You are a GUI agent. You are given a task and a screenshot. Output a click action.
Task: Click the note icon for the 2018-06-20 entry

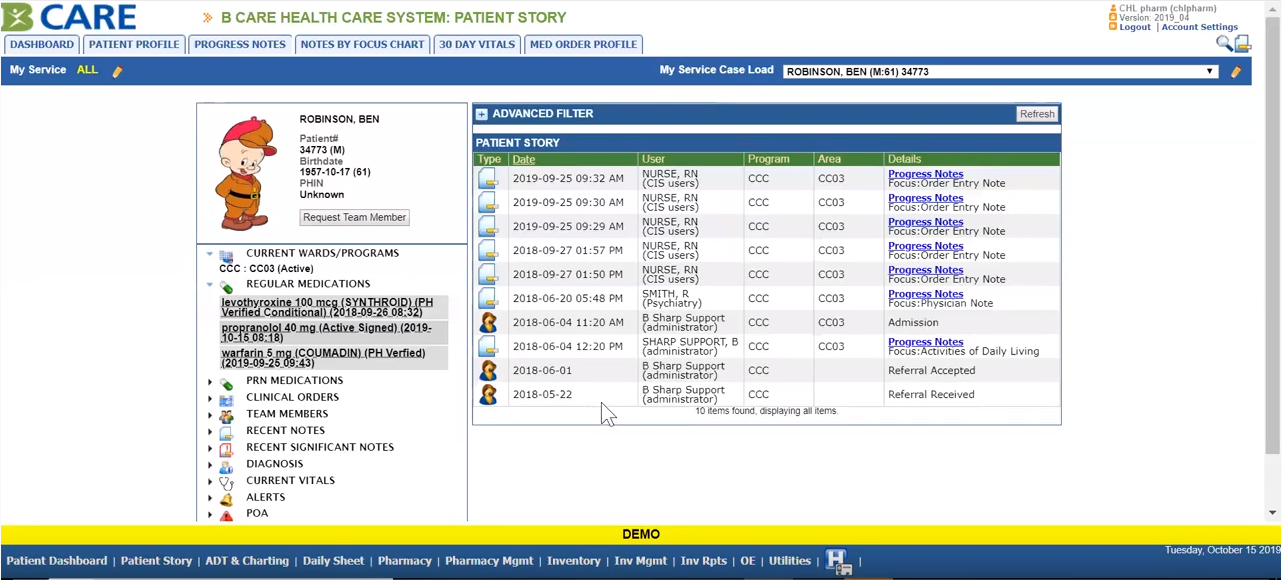click(x=488, y=299)
